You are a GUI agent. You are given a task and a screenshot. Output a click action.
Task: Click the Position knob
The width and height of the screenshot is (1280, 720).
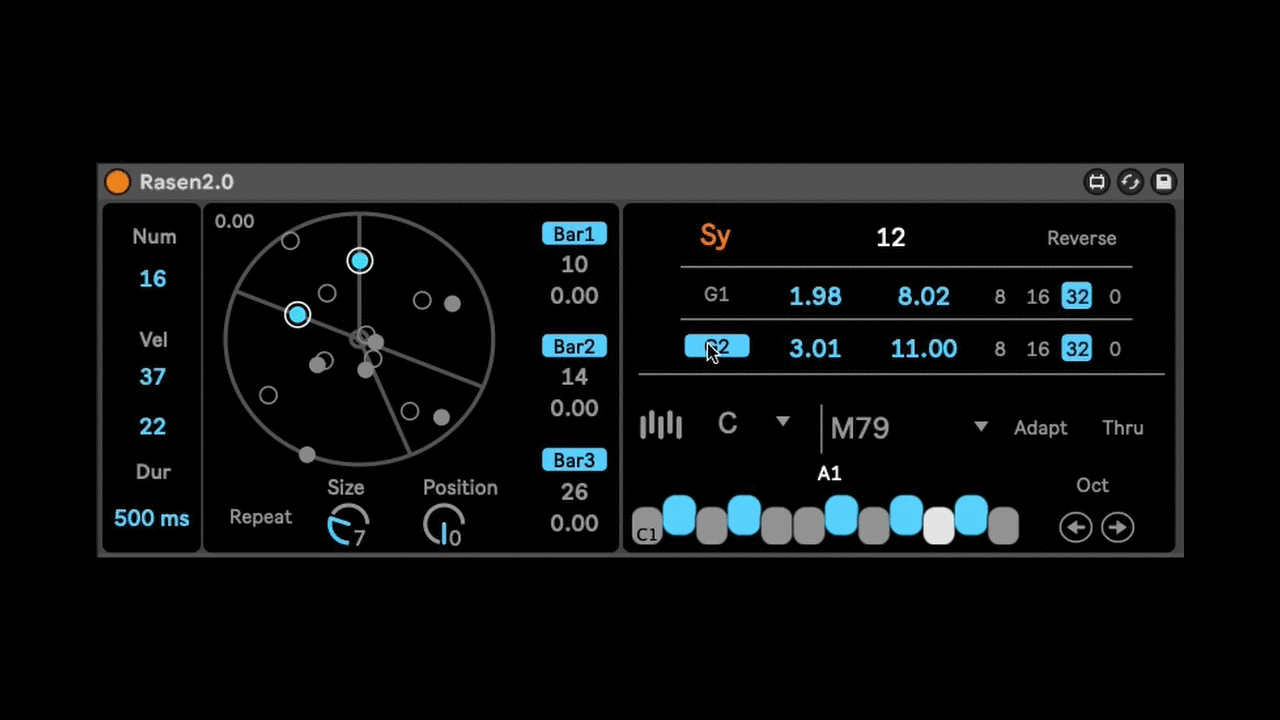[x=444, y=525]
